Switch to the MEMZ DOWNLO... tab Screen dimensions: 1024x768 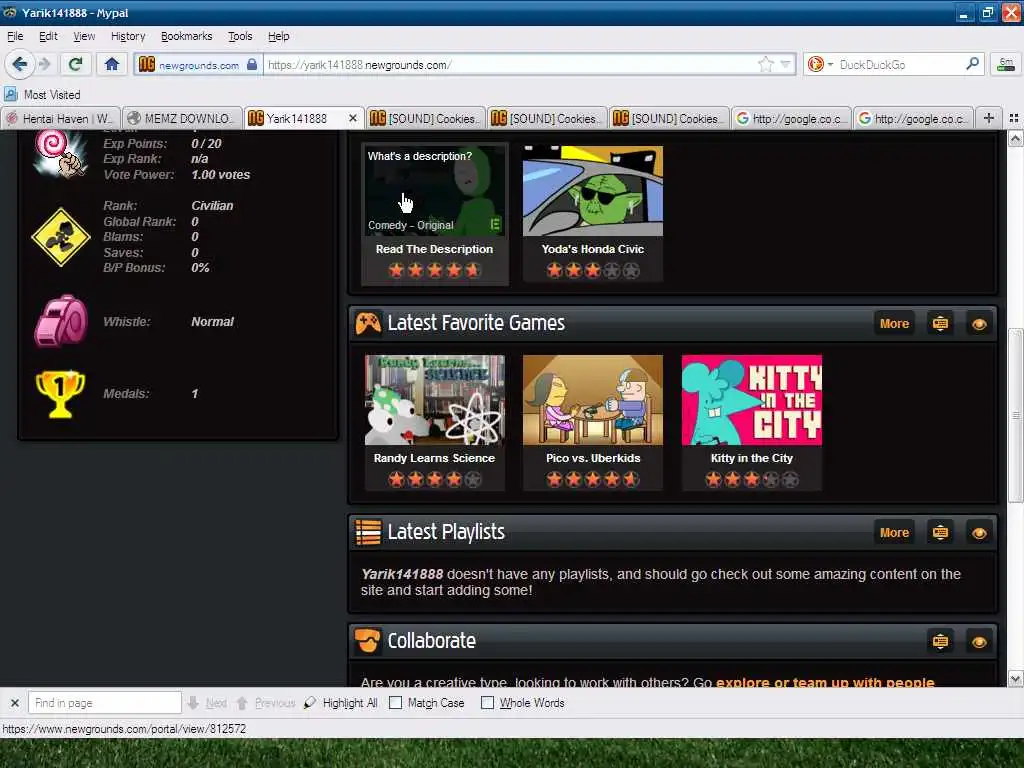pos(182,118)
